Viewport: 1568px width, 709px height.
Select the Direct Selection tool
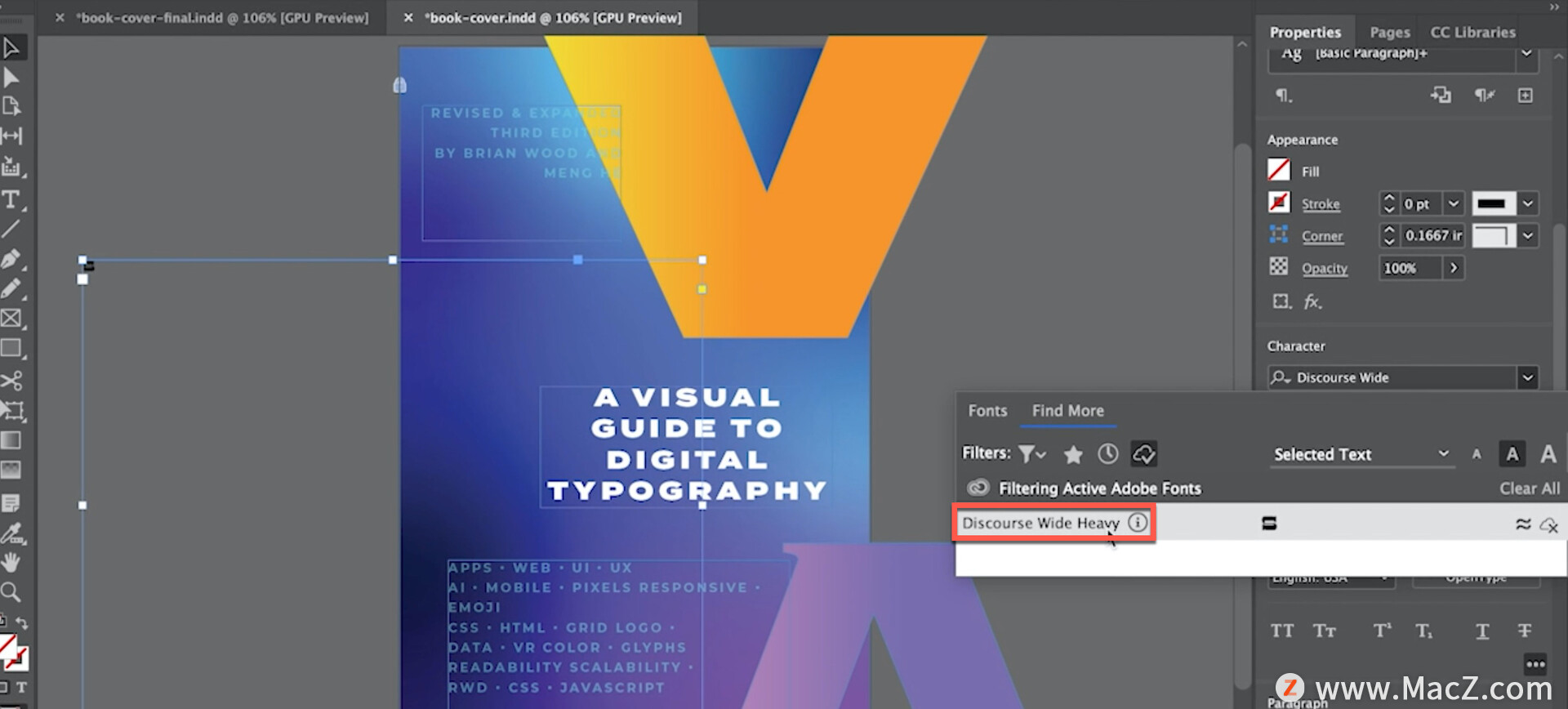tap(11, 78)
